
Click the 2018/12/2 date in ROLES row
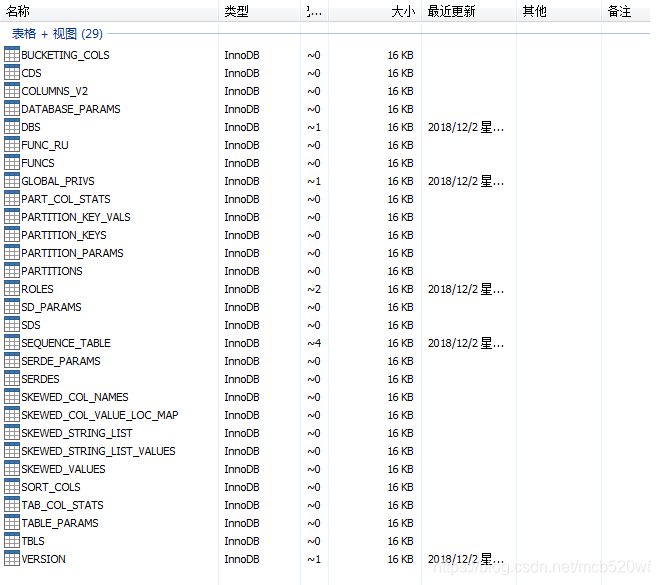click(x=466, y=289)
